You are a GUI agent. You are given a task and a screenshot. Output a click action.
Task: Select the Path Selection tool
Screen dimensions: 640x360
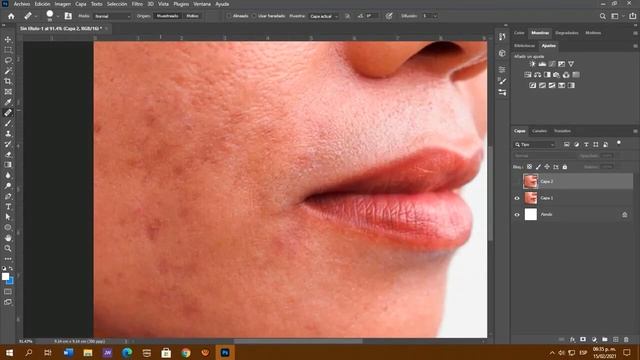[8, 217]
